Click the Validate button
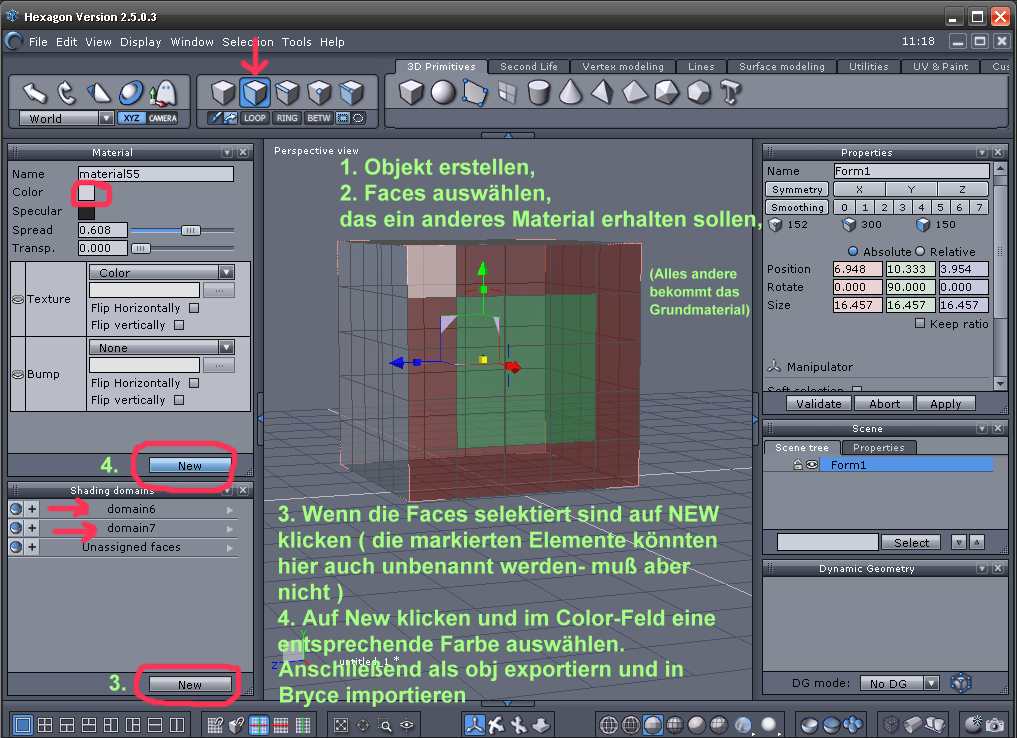Image resolution: width=1017 pixels, height=738 pixels. (x=819, y=403)
